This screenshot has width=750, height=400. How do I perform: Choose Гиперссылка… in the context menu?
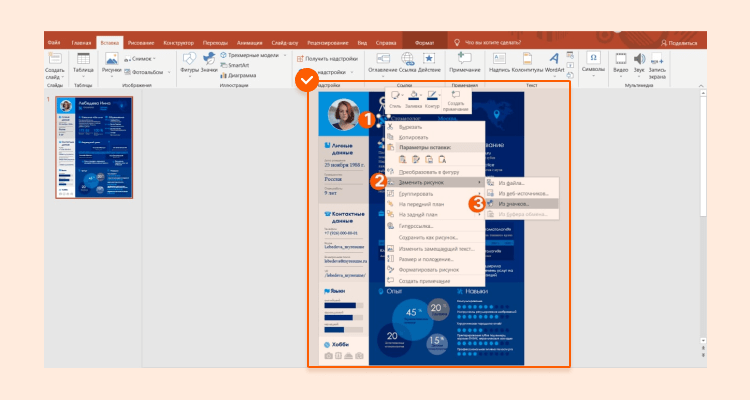tap(435, 226)
